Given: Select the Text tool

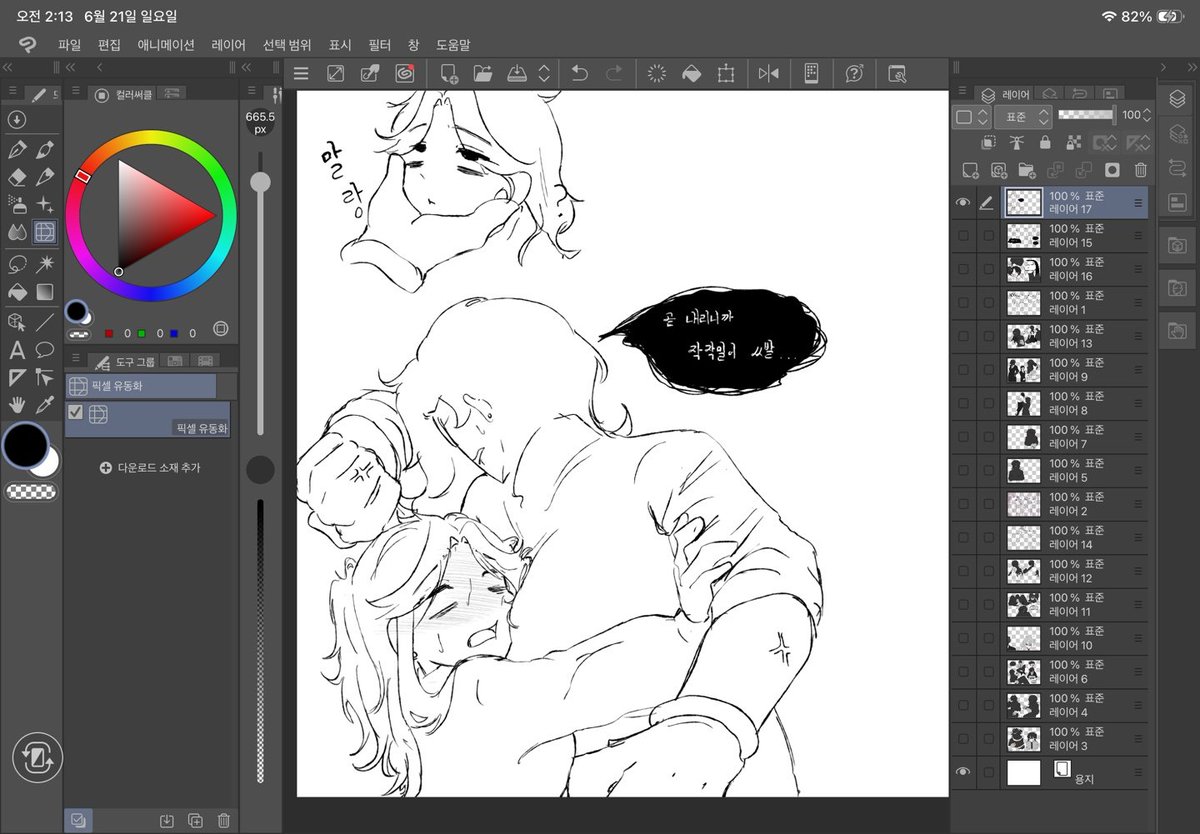Looking at the screenshot, I should click(x=17, y=350).
